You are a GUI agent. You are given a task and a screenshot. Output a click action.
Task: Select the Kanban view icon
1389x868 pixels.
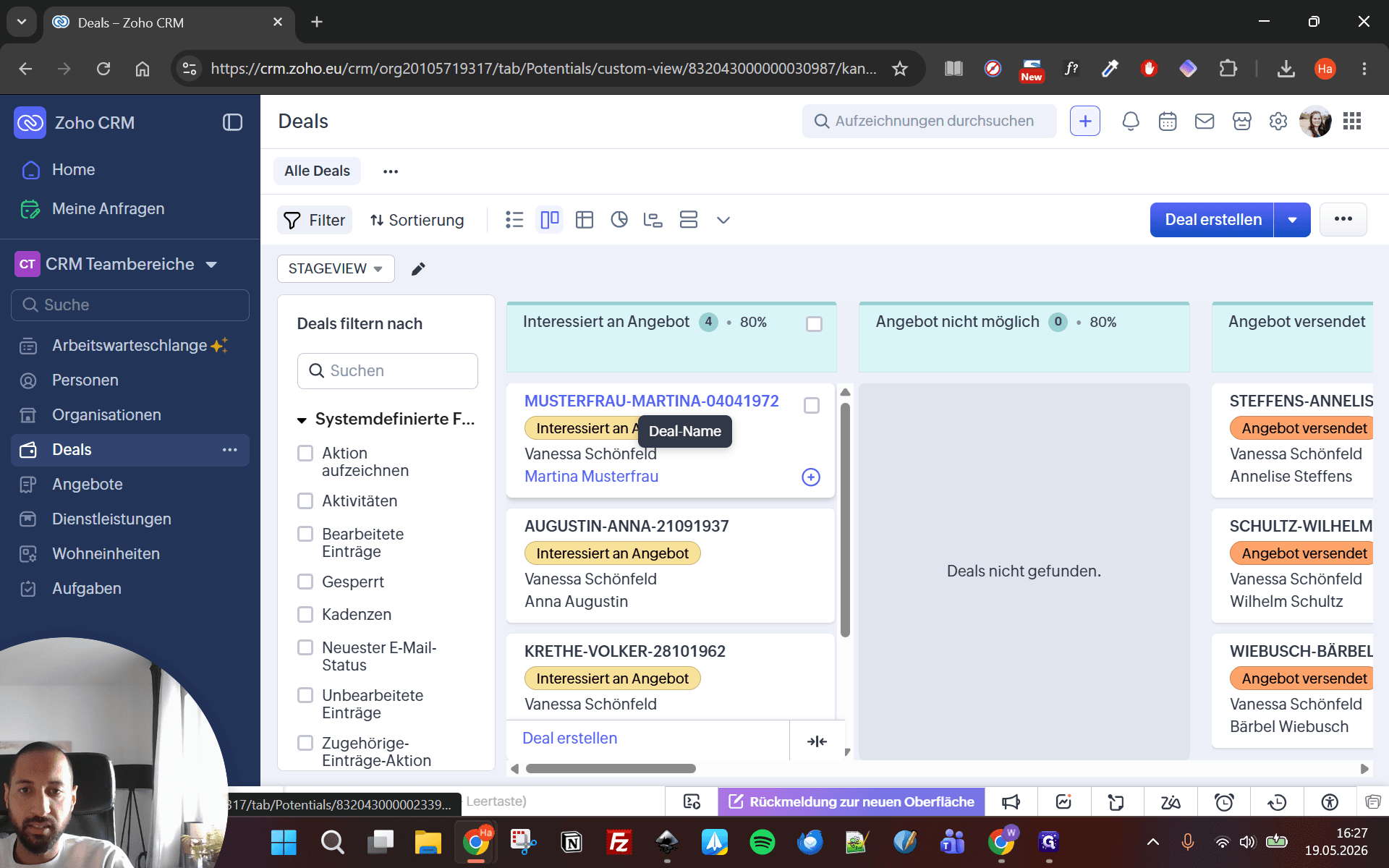(x=550, y=220)
